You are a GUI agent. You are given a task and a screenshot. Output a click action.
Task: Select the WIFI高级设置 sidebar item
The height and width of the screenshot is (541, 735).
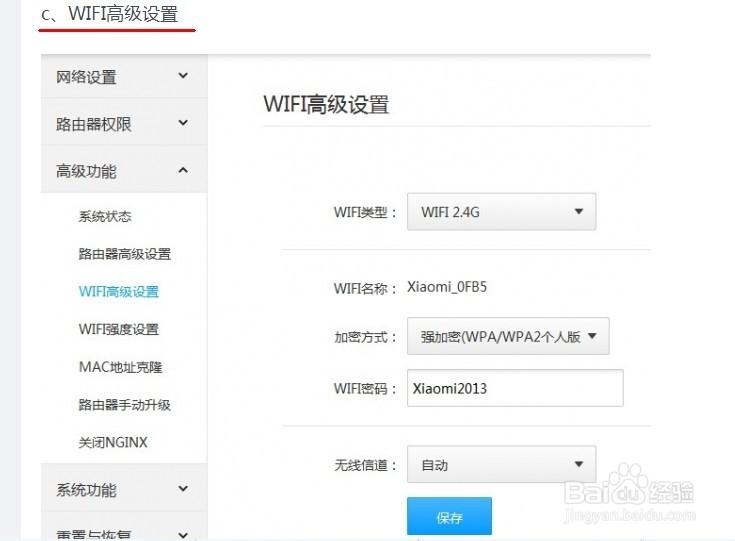(x=119, y=292)
